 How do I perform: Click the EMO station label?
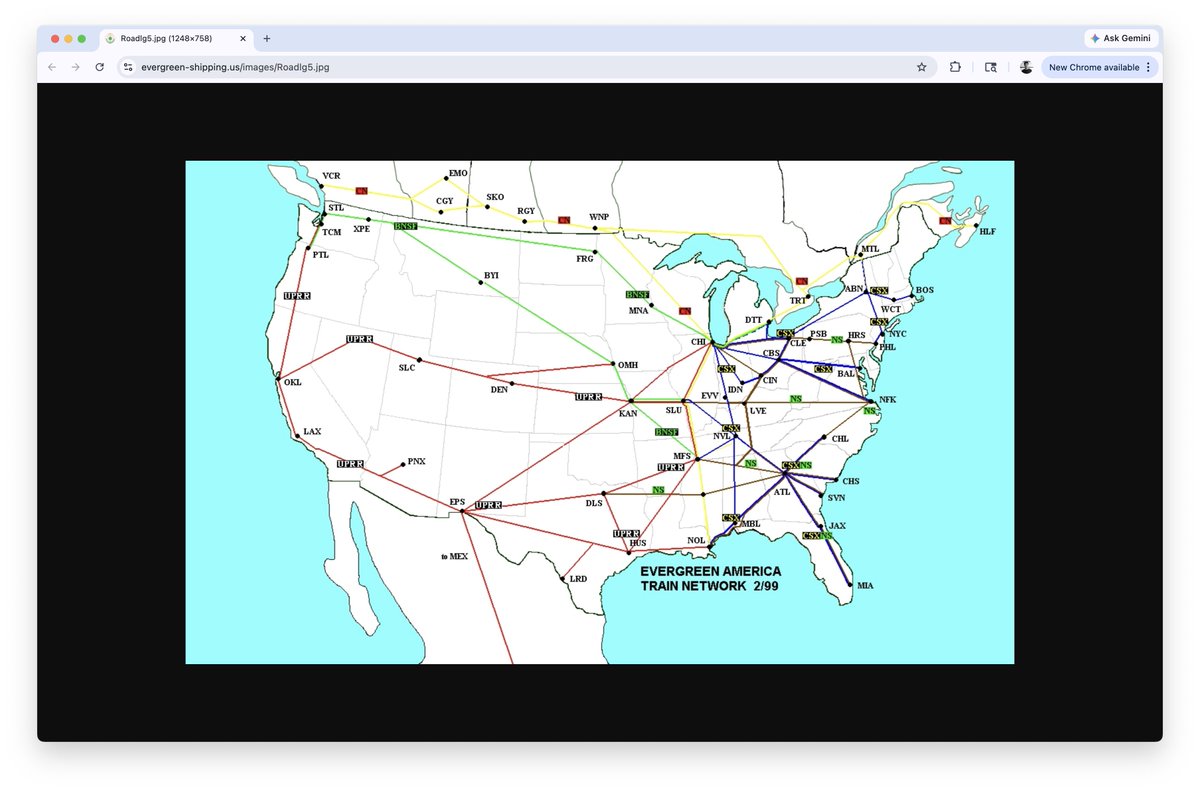458,173
